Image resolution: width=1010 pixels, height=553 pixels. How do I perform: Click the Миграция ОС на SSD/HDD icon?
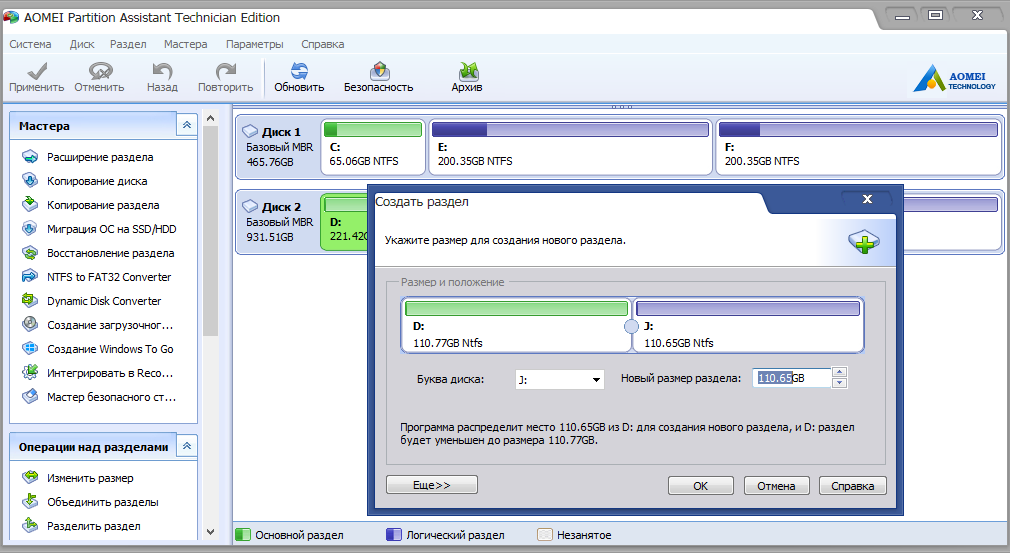pyautogui.click(x=30, y=229)
